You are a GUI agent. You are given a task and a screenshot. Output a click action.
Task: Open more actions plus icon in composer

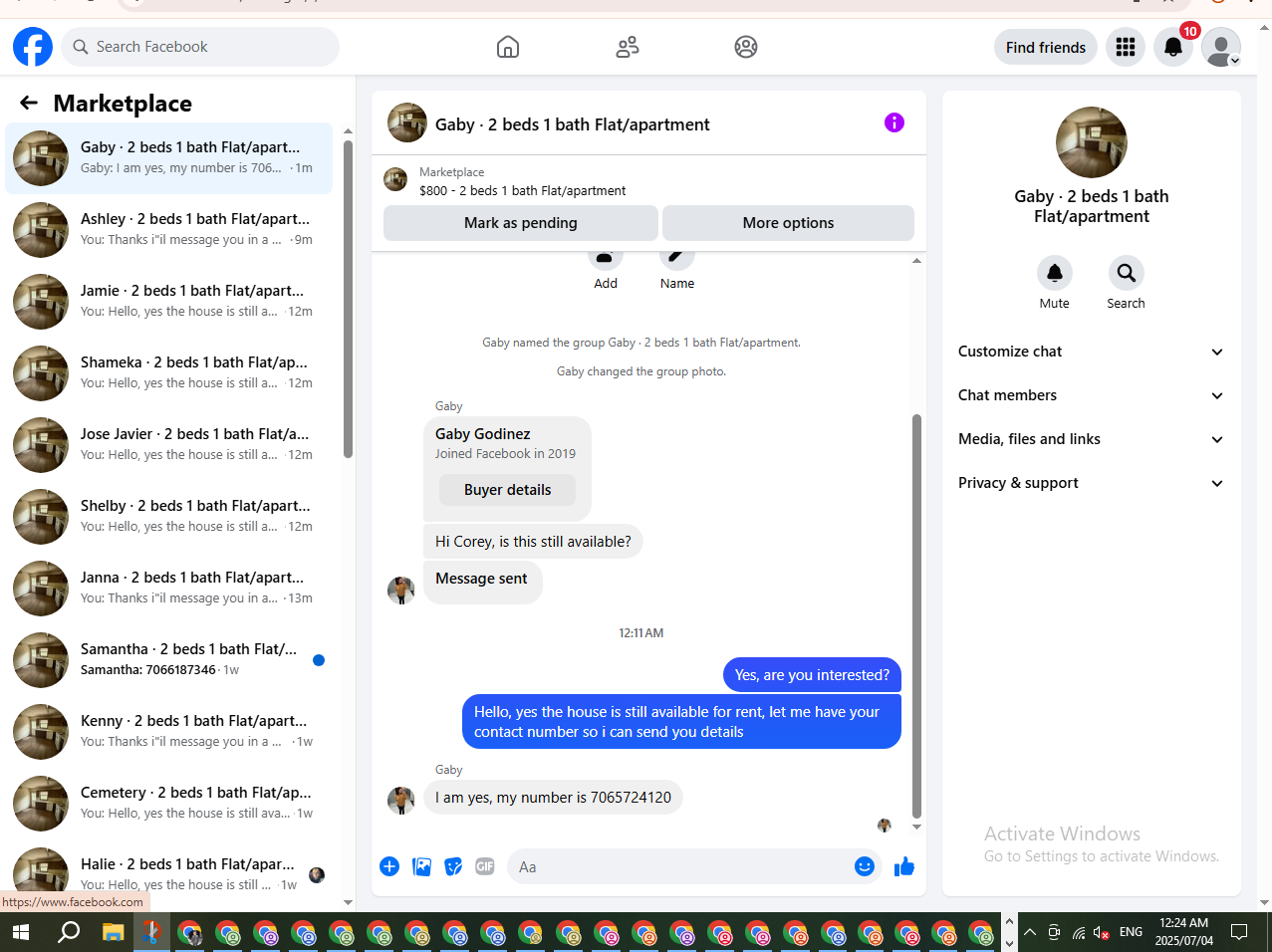point(389,866)
